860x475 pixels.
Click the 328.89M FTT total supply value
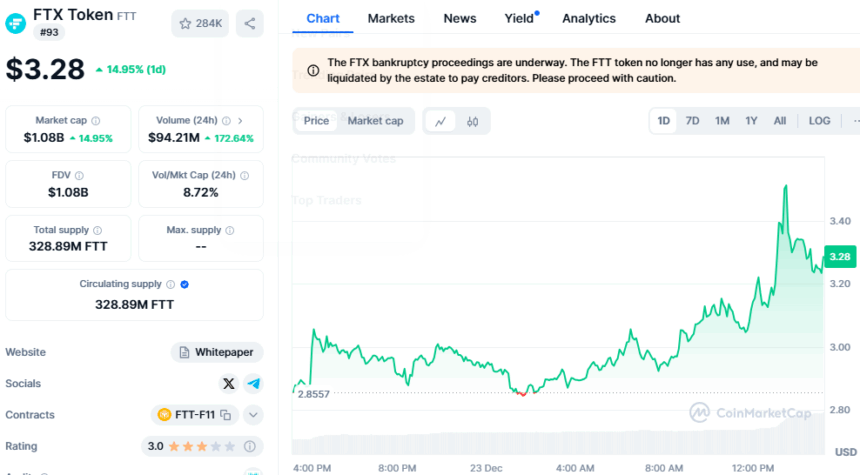pos(68,246)
